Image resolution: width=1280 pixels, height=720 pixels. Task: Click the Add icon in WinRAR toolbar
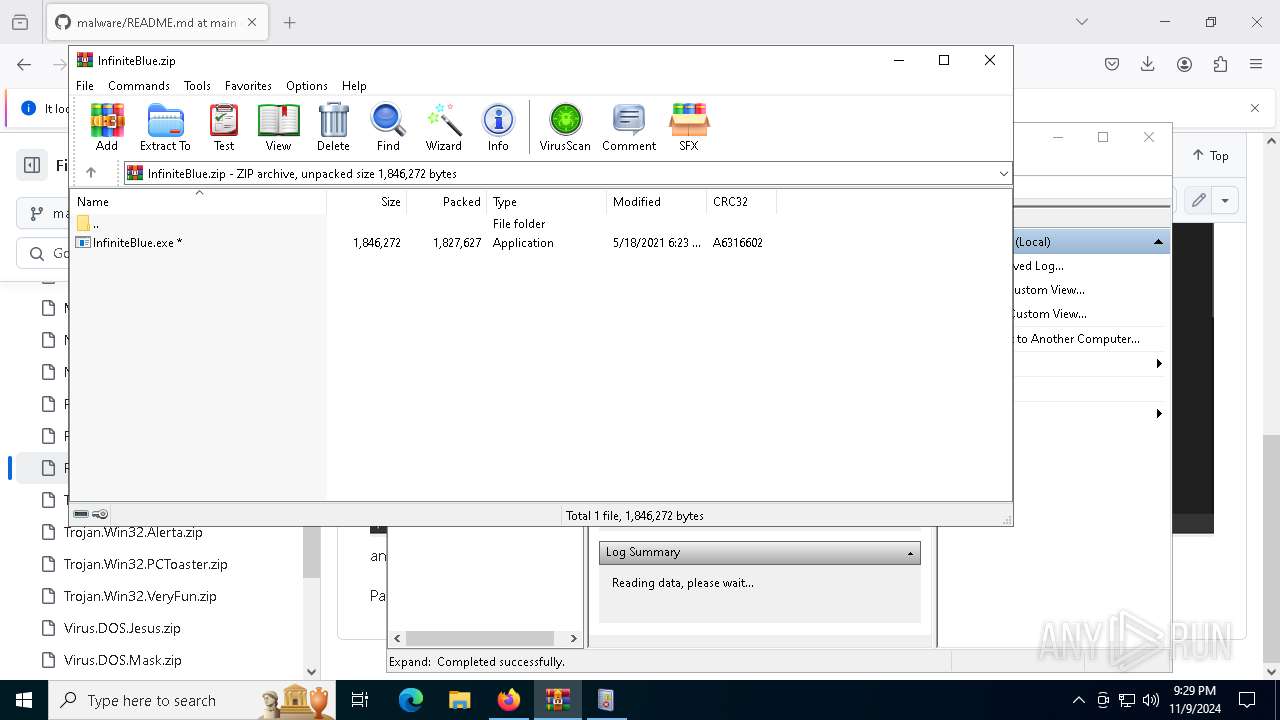click(x=107, y=127)
